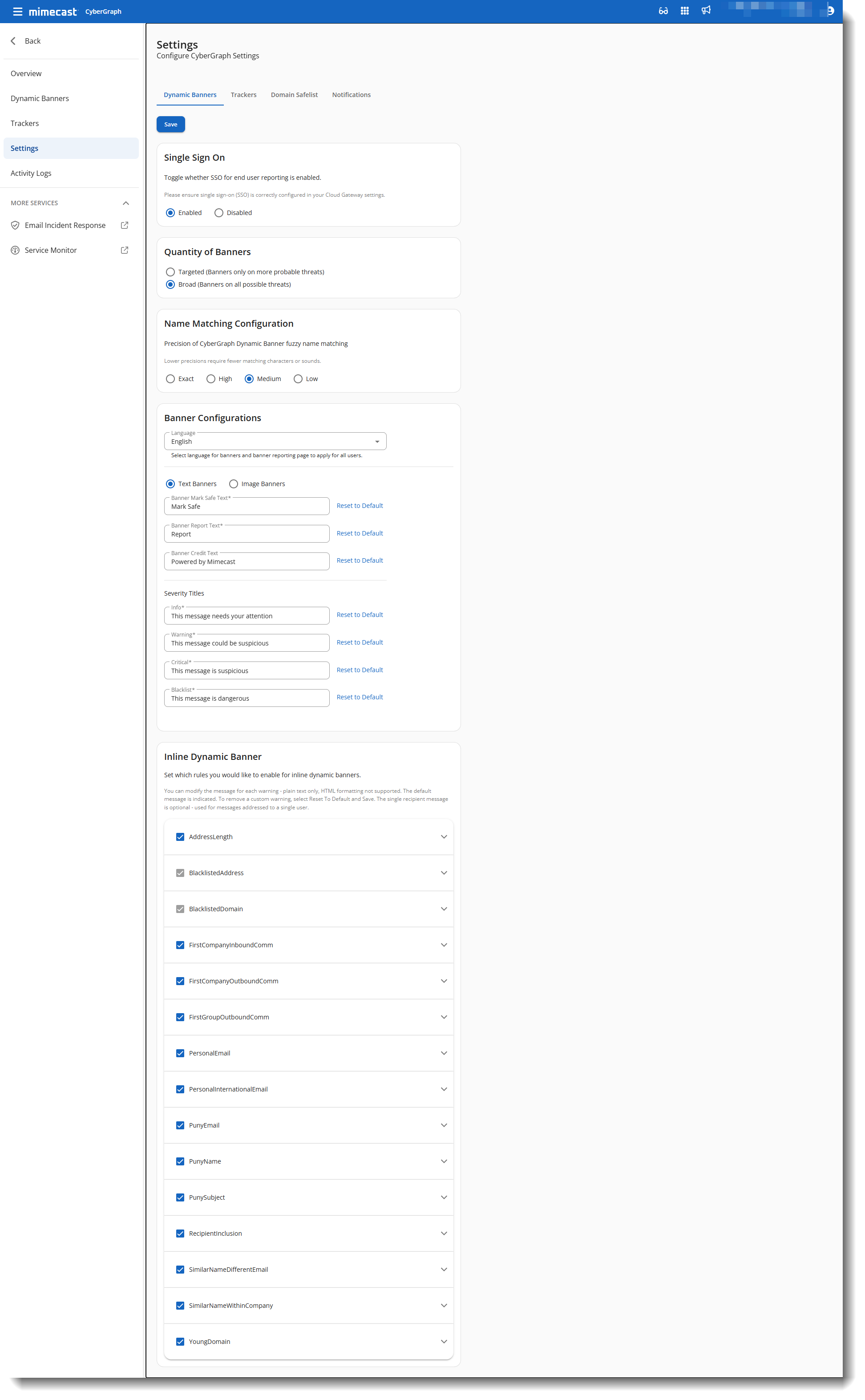Expand the YoungDomain rule details
This screenshot has width=865, height=1400.
pos(444,1341)
